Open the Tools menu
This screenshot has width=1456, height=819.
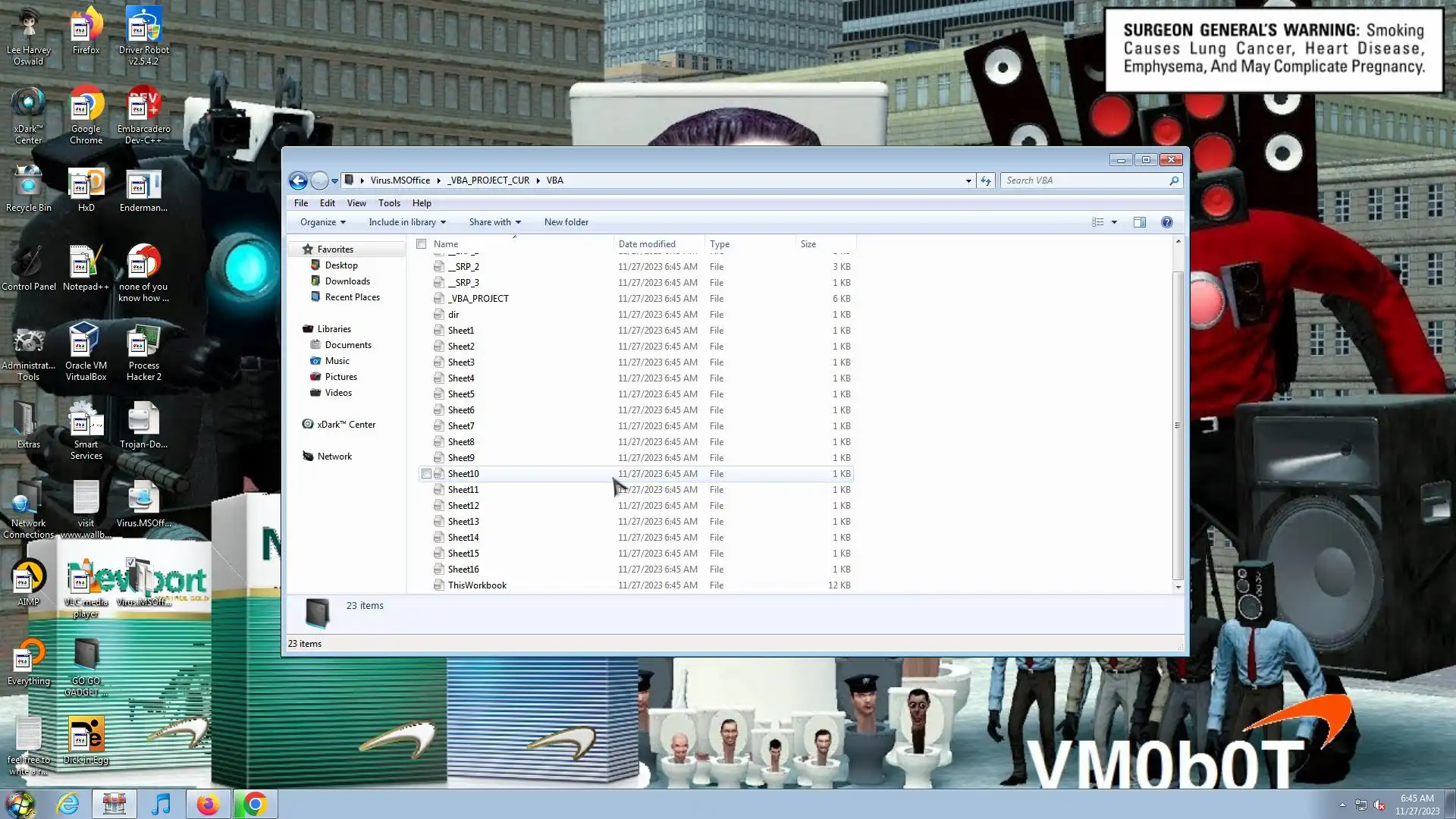pyautogui.click(x=389, y=203)
